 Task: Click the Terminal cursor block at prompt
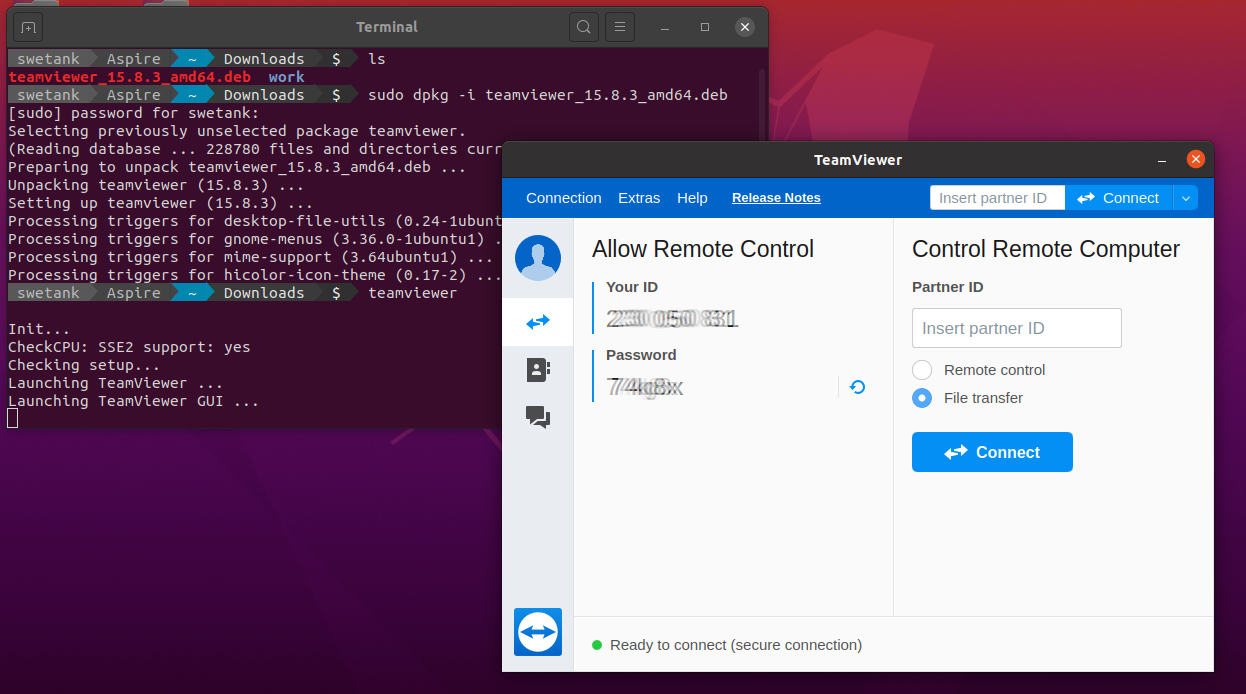click(x=13, y=418)
